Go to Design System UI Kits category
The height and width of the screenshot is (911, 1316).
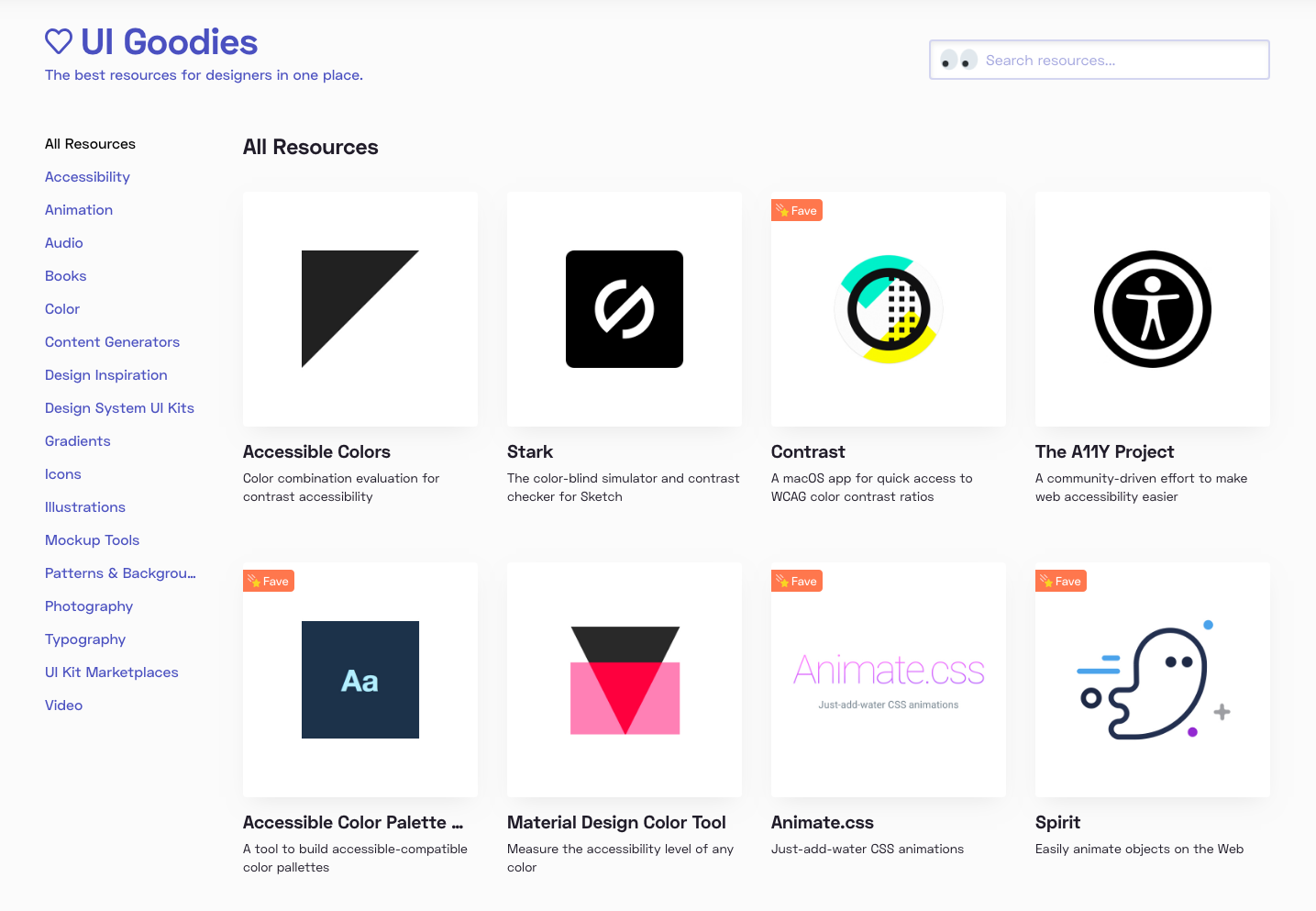pyautogui.click(x=119, y=408)
